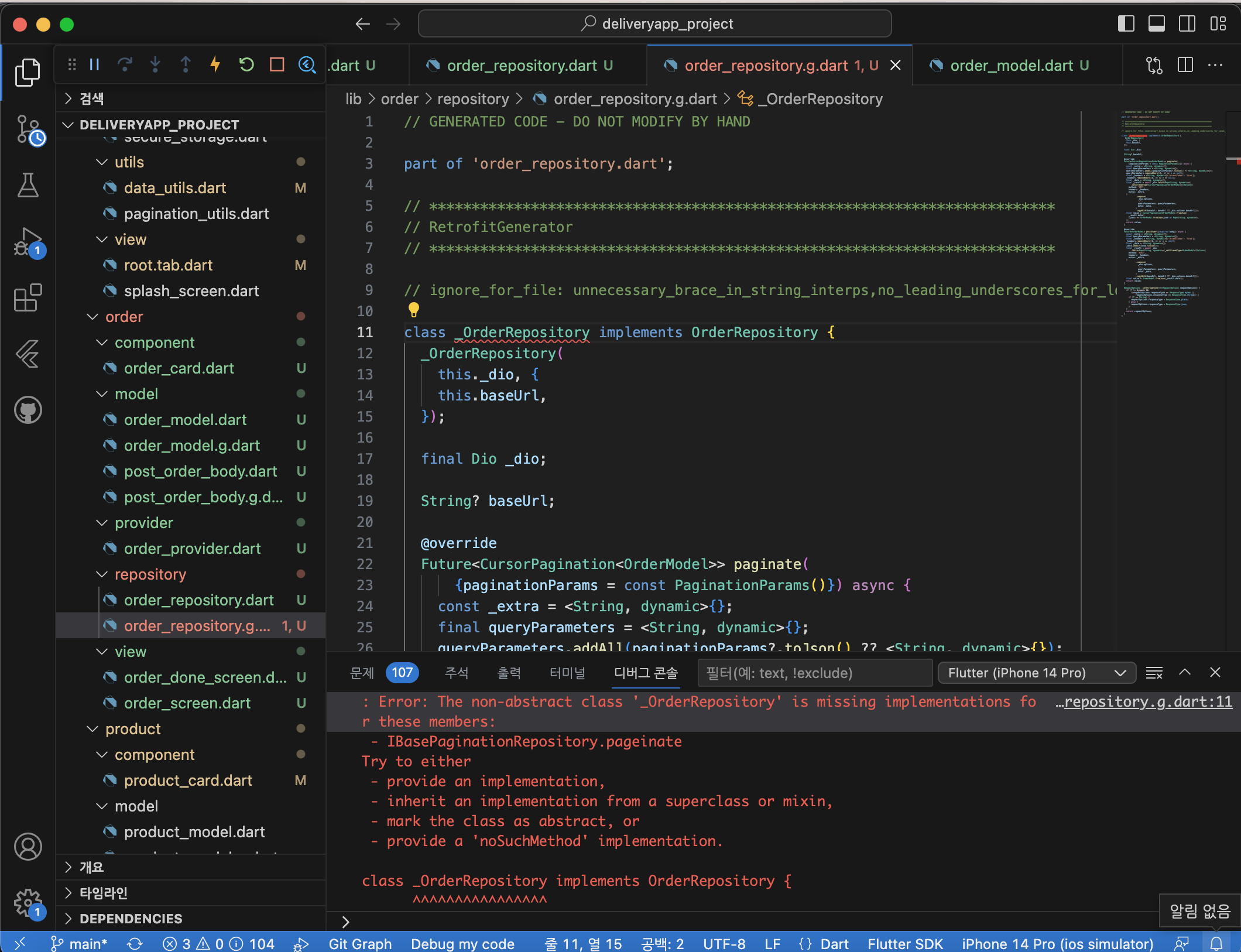Split the editor to the right
This screenshot has height=952, width=1241.
(x=1185, y=65)
